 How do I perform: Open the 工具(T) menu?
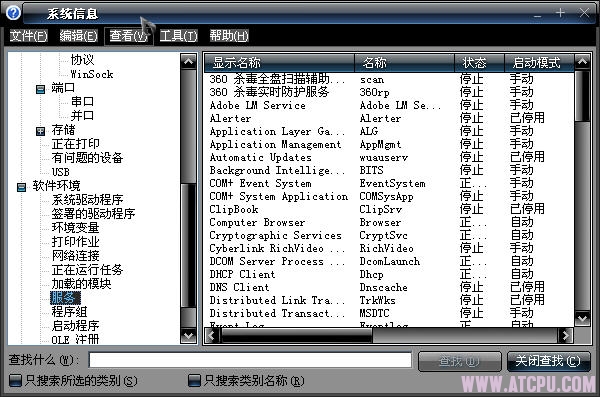(x=178, y=36)
